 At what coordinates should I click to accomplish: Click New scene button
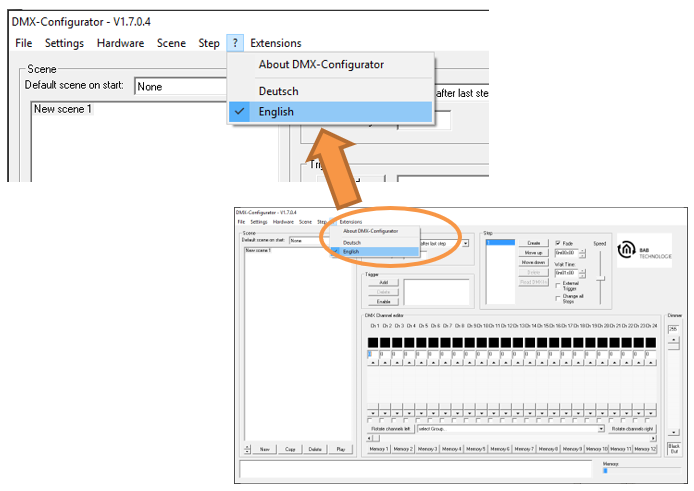coord(264,449)
